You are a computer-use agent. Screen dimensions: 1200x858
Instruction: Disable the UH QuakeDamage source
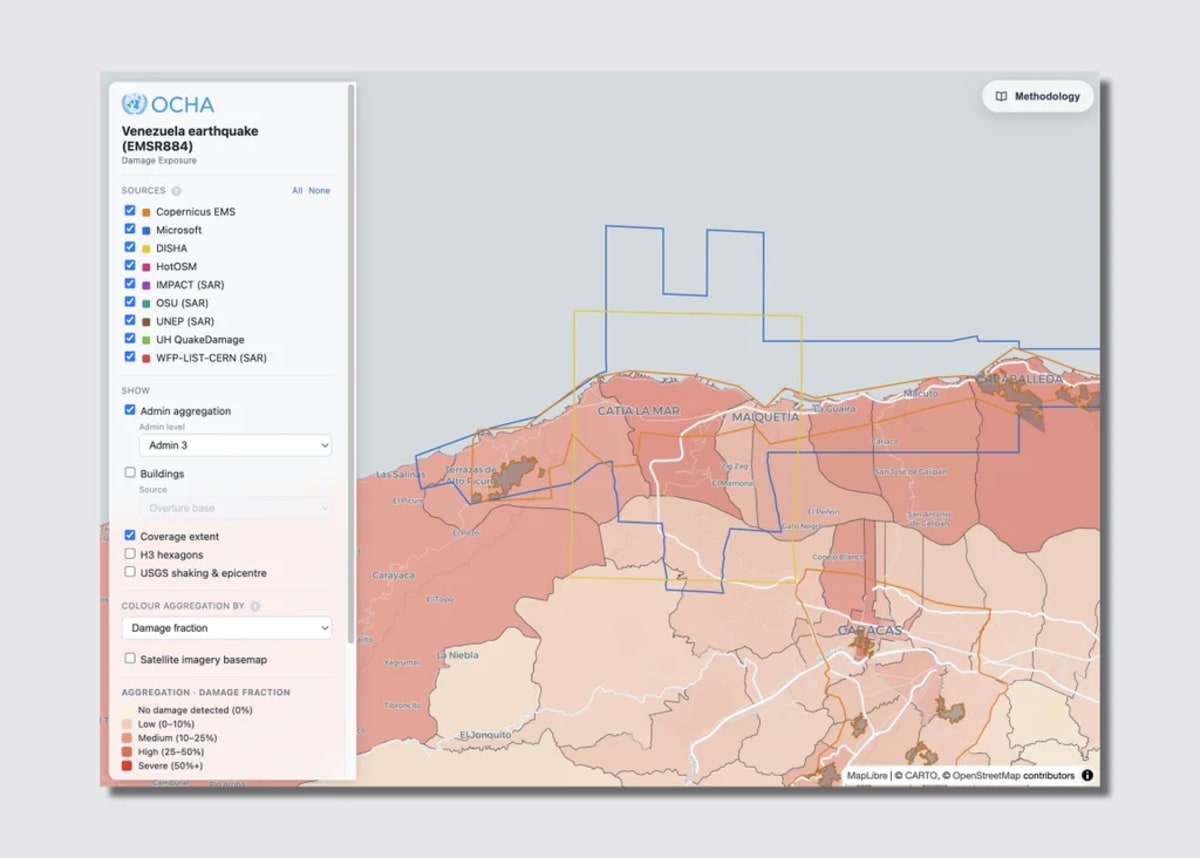click(x=130, y=339)
